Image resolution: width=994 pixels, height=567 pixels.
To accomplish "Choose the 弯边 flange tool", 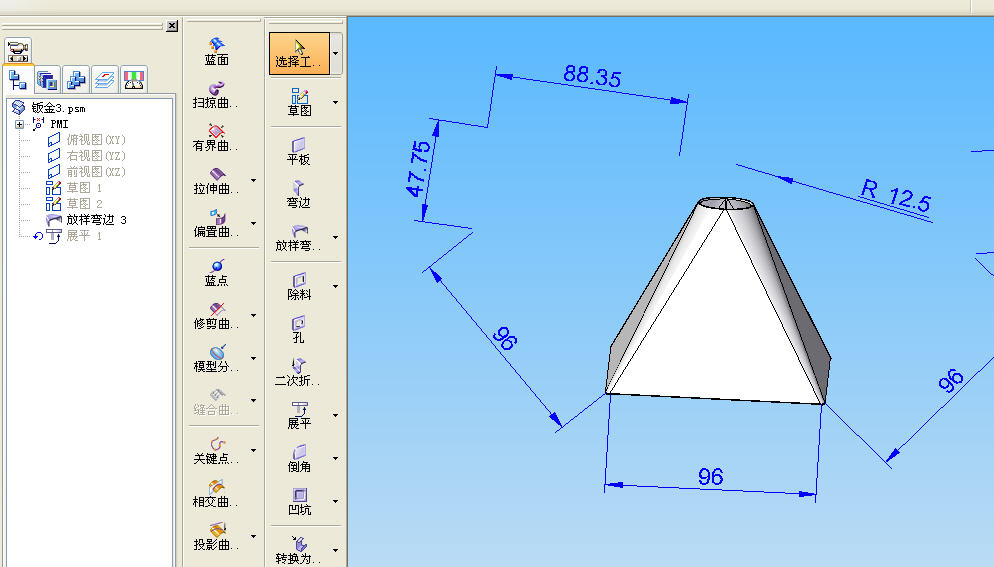I will (299, 195).
